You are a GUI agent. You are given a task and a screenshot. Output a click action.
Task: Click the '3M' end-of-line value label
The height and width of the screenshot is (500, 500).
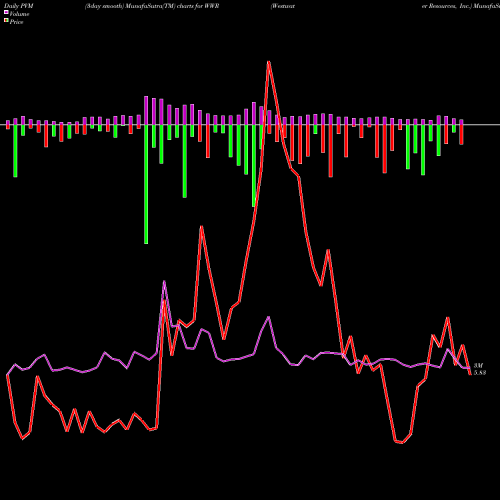(x=478, y=366)
